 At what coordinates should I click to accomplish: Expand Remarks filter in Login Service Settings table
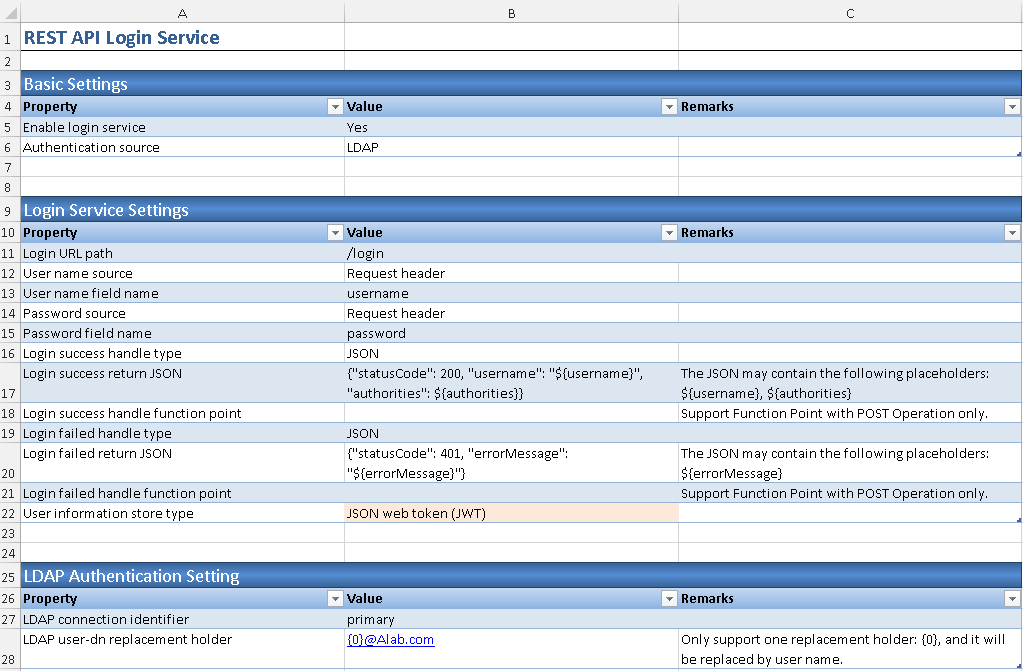click(1012, 233)
